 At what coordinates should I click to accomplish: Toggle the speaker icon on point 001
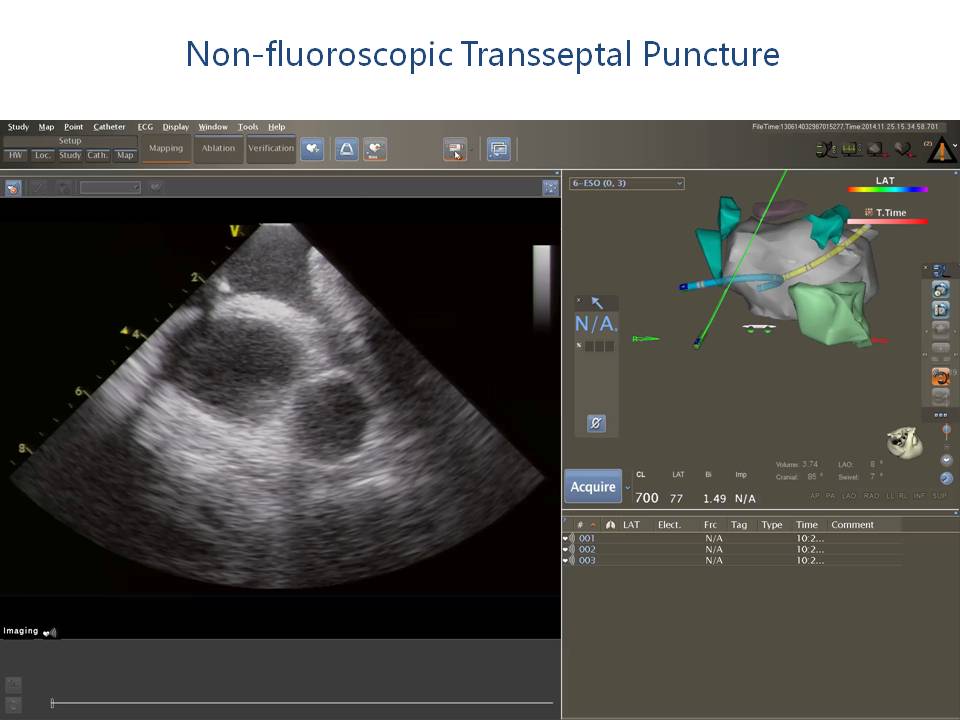coord(571,538)
